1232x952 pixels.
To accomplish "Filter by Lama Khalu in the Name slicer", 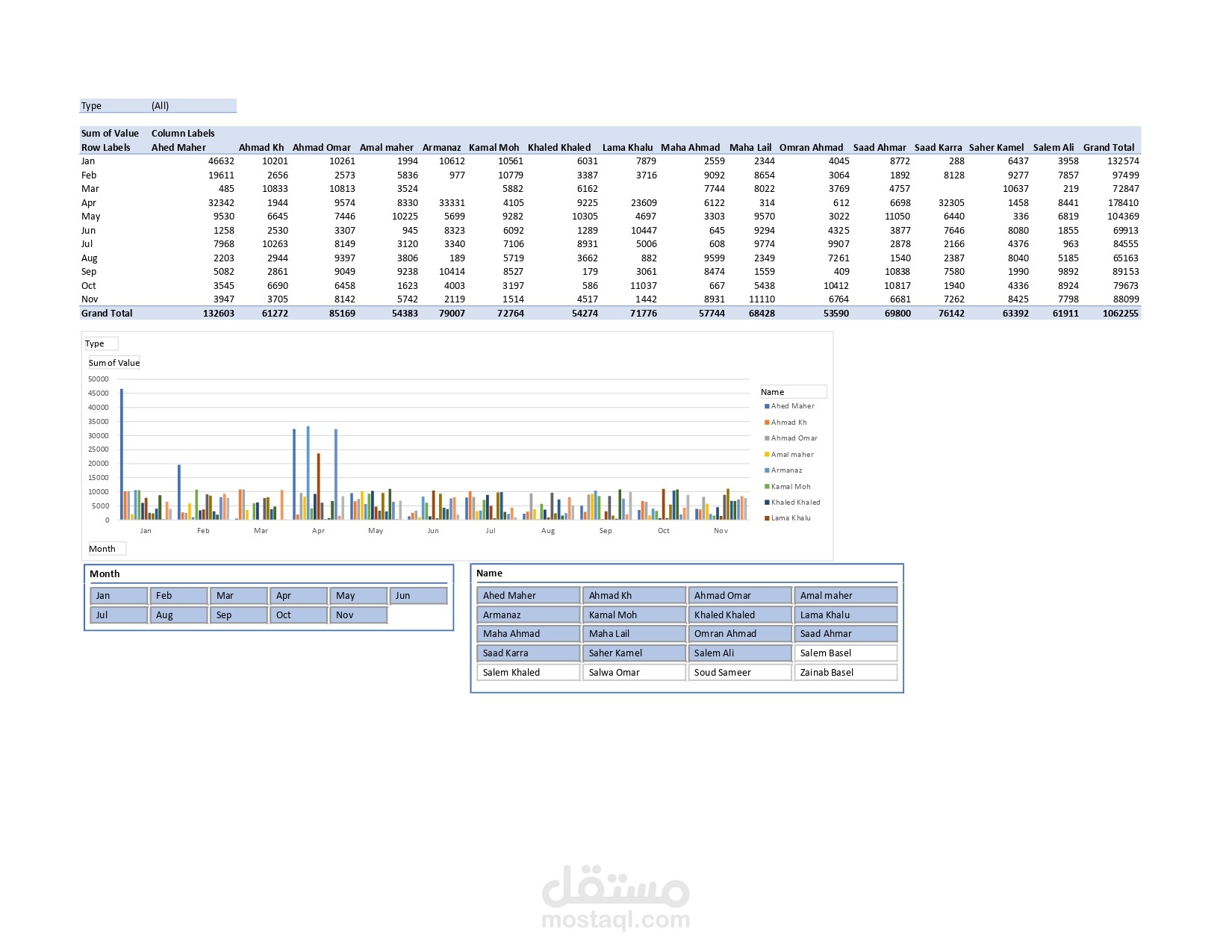I will [846, 615].
